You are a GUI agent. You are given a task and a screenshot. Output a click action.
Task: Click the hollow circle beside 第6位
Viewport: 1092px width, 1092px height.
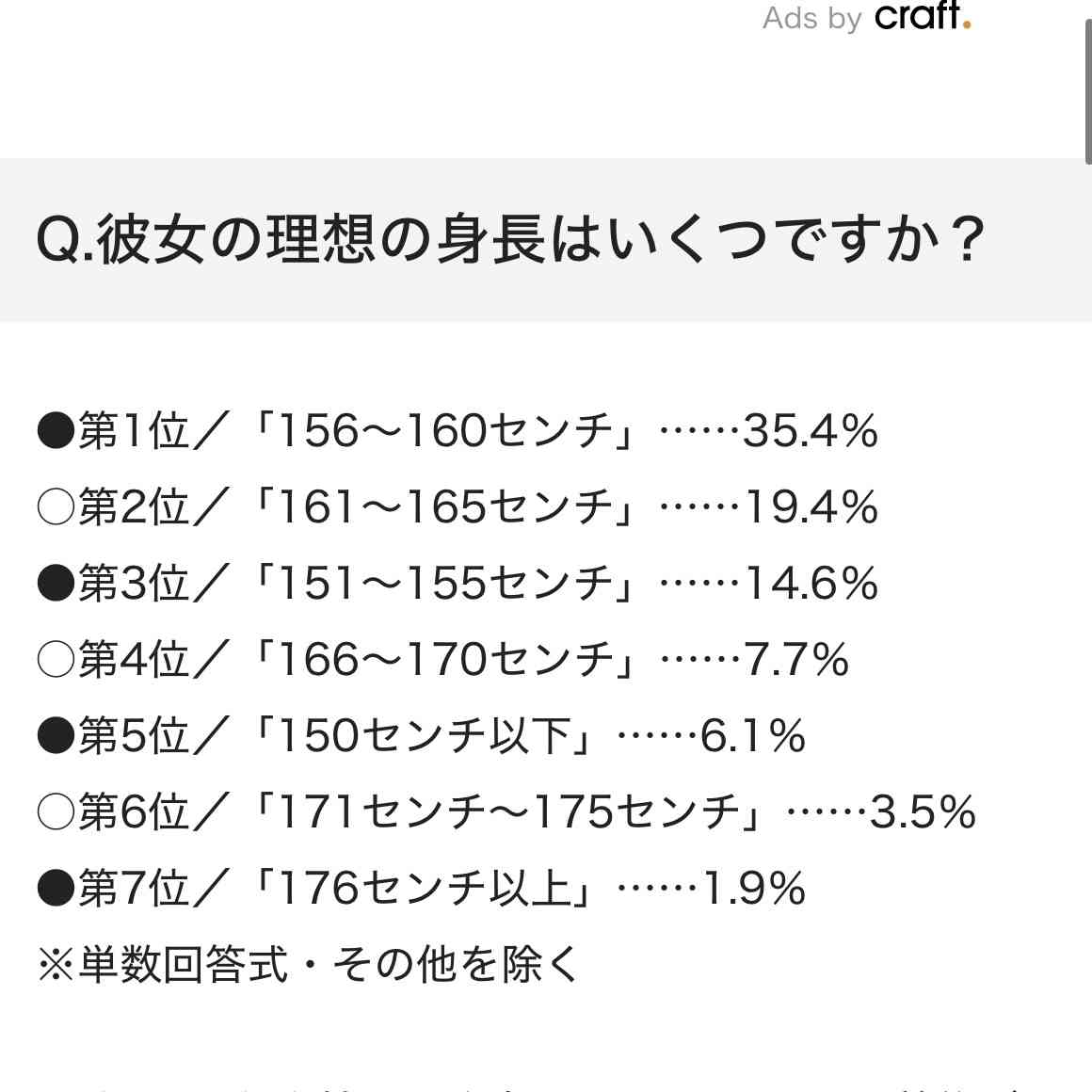click(x=56, y=812)
